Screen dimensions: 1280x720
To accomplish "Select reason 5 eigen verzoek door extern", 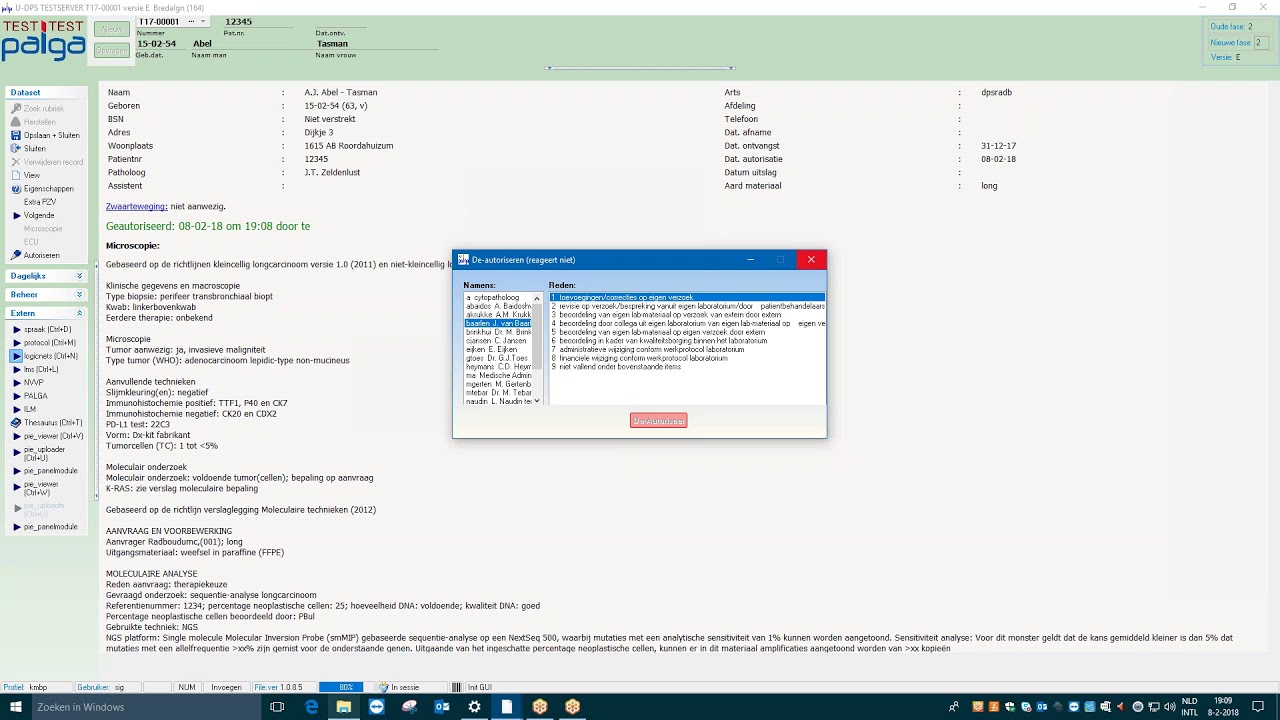I will click(687, 332).
